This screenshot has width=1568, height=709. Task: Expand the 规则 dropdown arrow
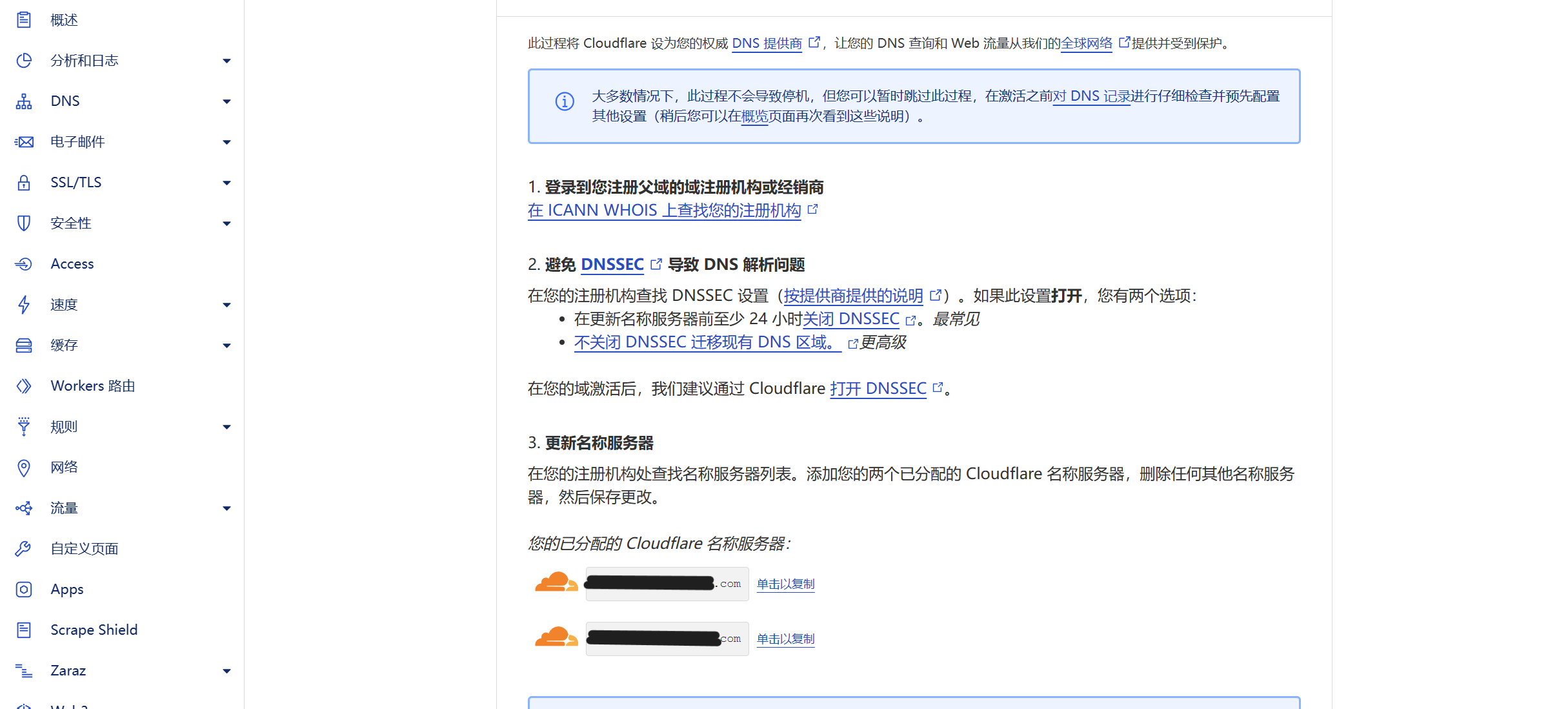(226, 427)
